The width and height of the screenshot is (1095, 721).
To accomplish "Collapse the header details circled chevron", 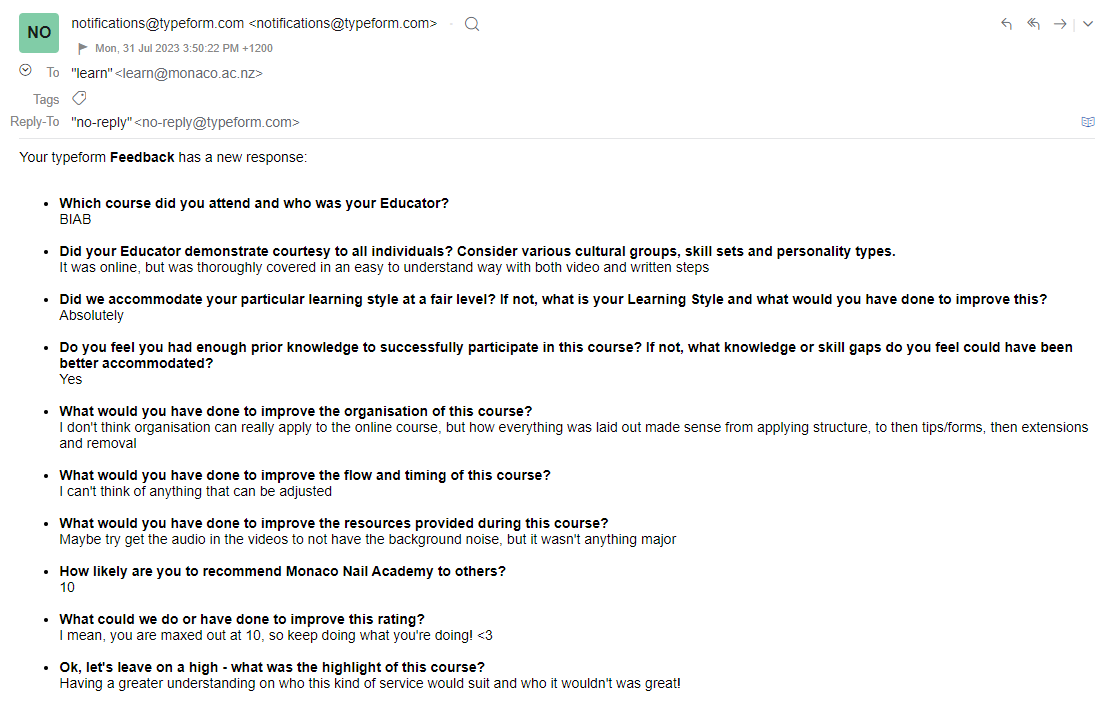I will pyautogui.click(x=25, y=70).
